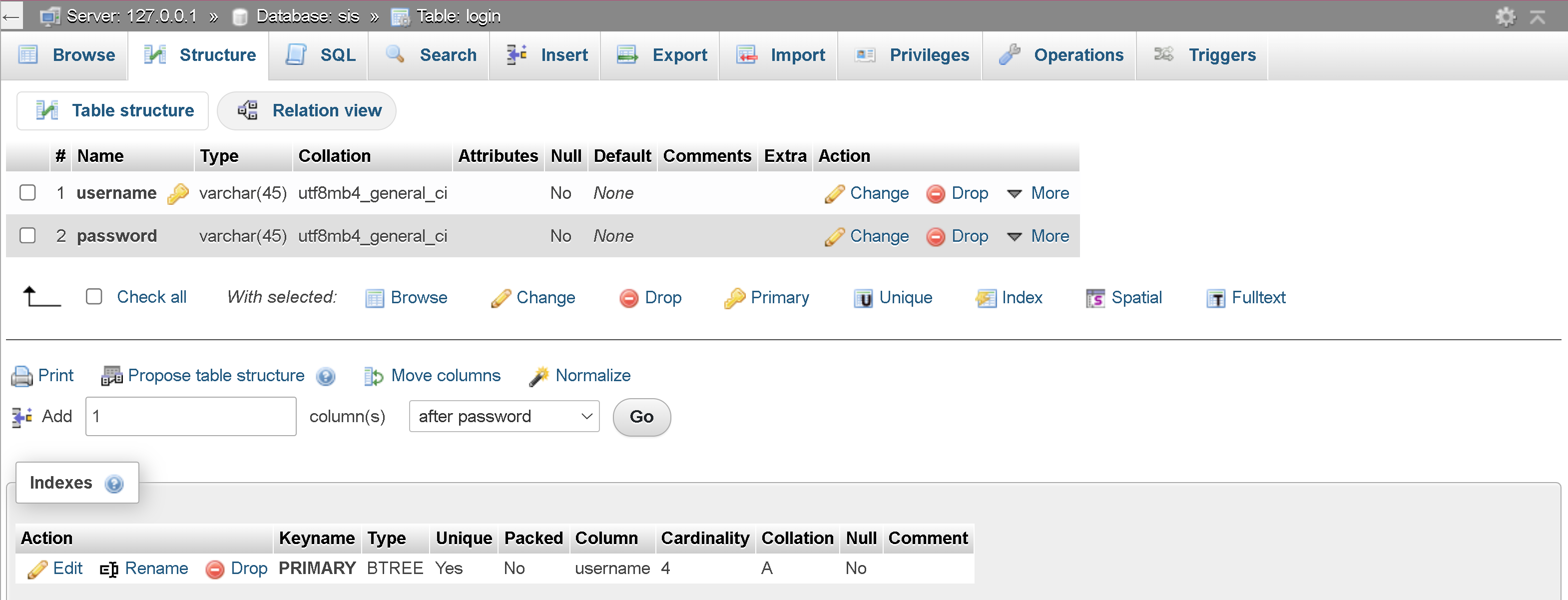Click Edit link for PRIMARY index
This screenshot has height=600, width=1568.
(x=67, y=569)
